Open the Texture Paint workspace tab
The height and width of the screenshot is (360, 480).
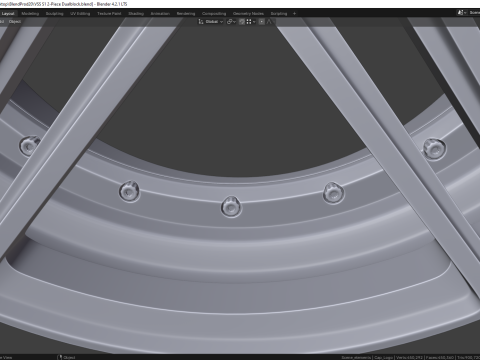click(109, 14)
